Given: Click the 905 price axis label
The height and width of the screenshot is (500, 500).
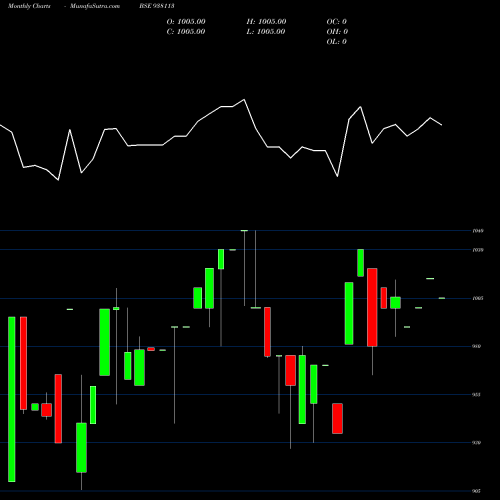Looking at the screenshot, I should pyautogui.click(x=477, y=491).
